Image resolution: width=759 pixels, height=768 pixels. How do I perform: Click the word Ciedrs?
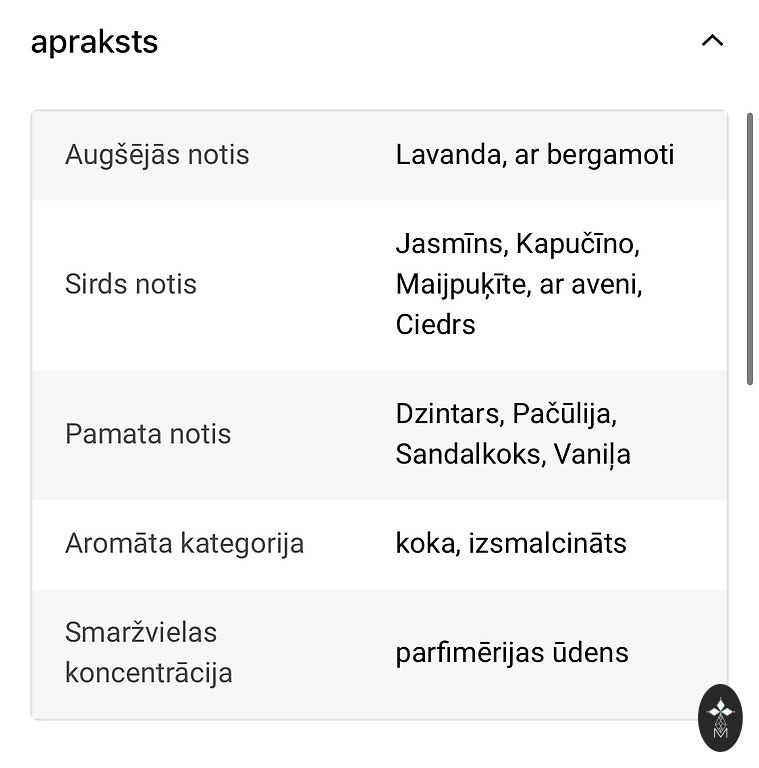click(x=435, y=324)
